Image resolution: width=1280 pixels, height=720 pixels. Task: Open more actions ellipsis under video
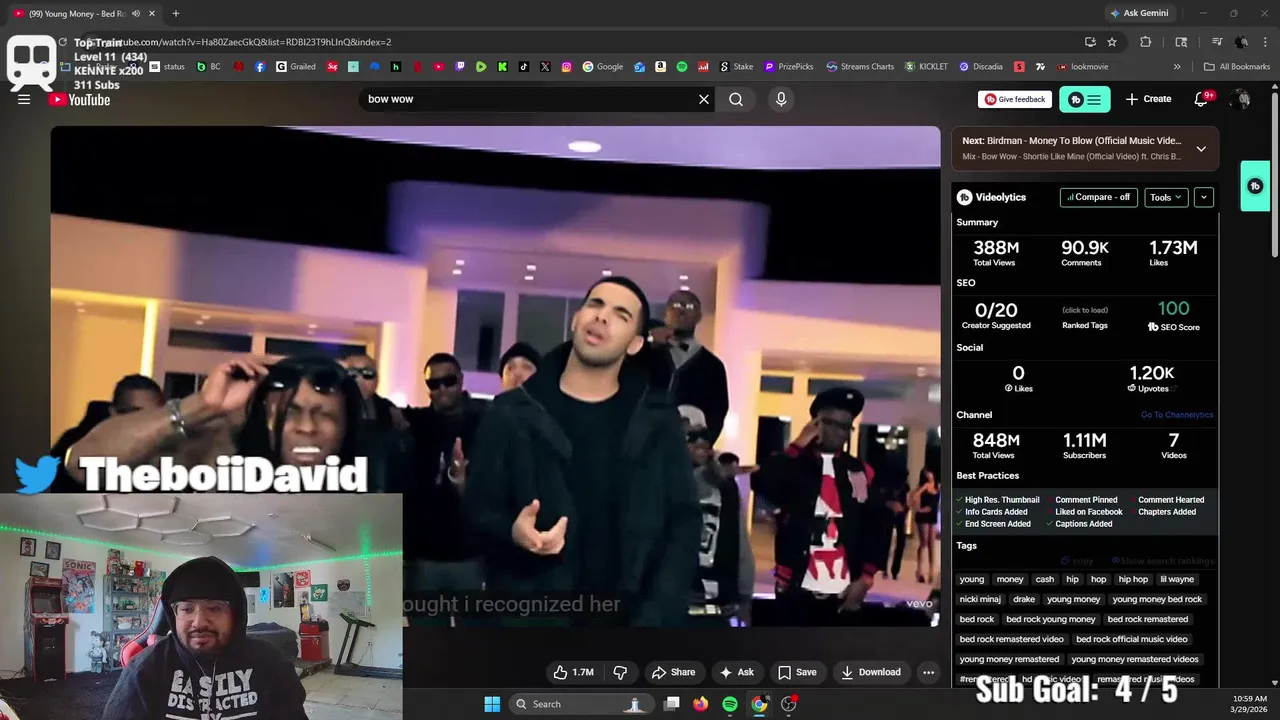(928, 672)
